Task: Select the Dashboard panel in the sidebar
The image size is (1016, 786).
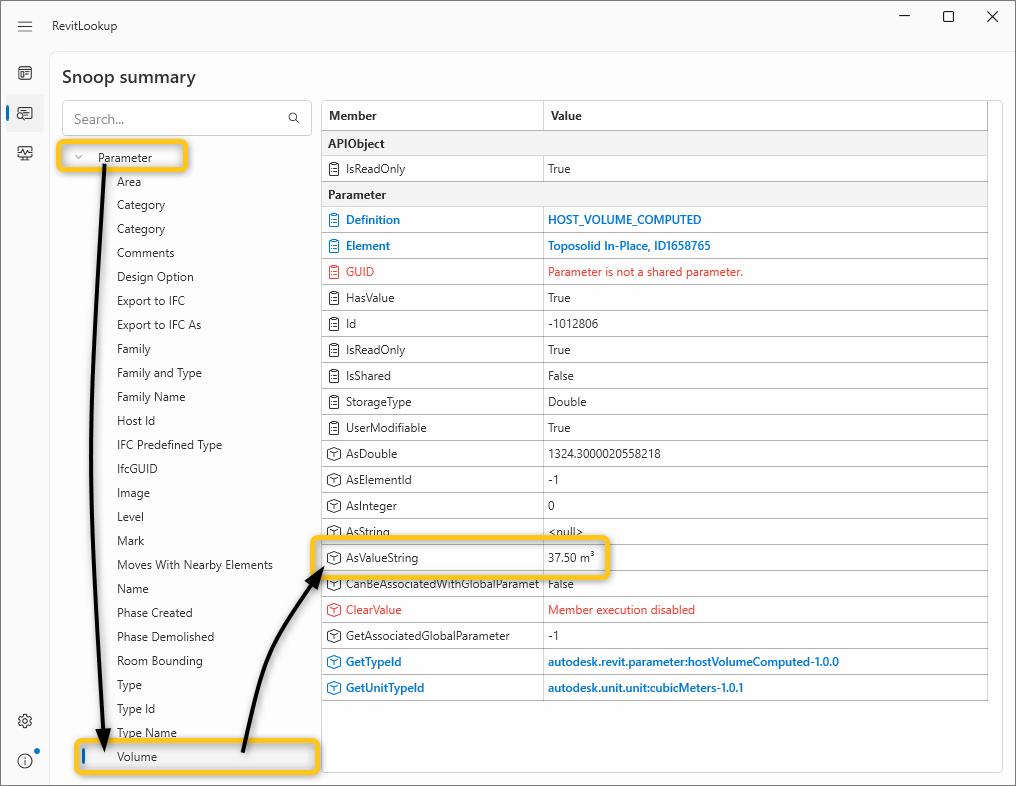Action: (24, 73)
